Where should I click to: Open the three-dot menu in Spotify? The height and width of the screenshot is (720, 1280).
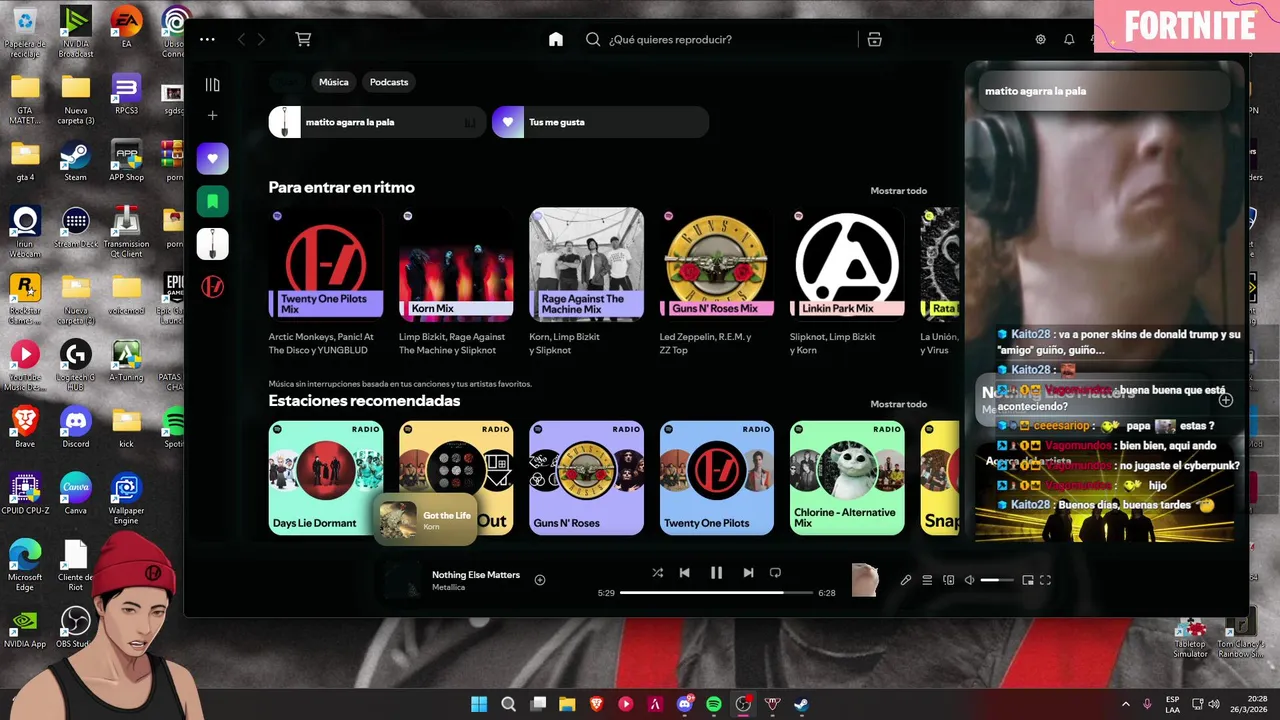coord(207,39)
